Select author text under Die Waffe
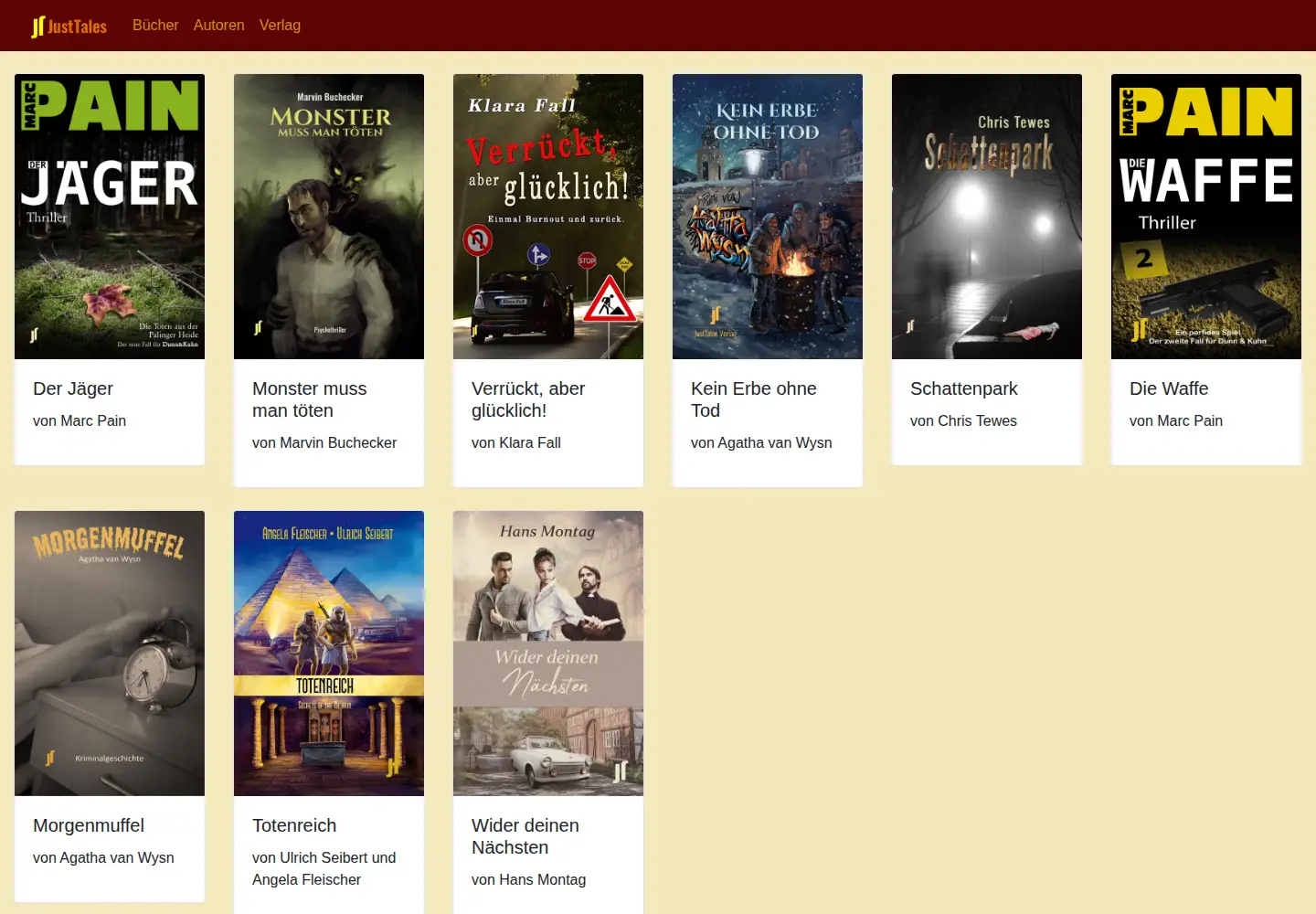 (x=1176, y=420)
